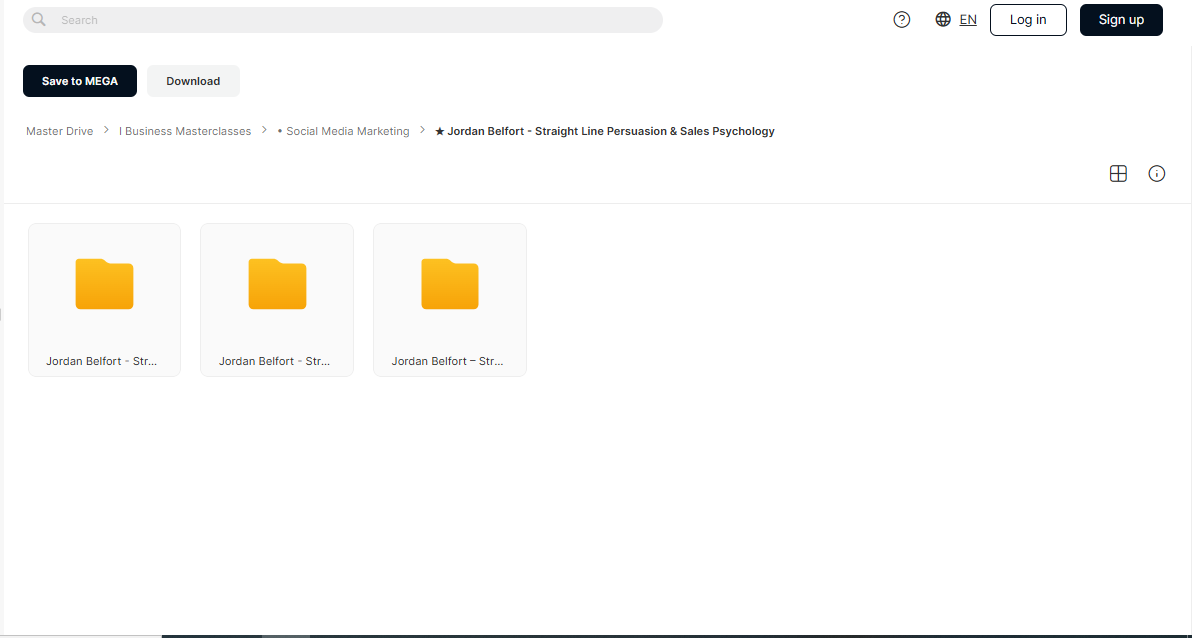
Task: Open the EN language selector
Action: click(968, 20)
